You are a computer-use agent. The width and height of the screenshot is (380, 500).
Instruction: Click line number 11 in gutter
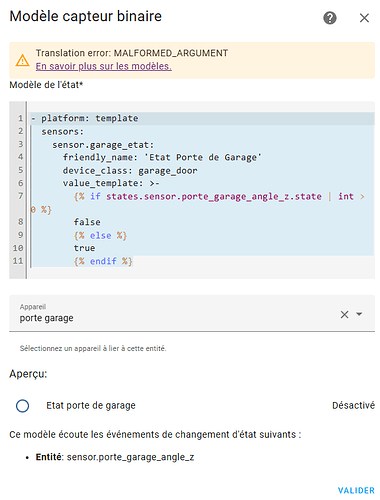(x=18, y=261)
